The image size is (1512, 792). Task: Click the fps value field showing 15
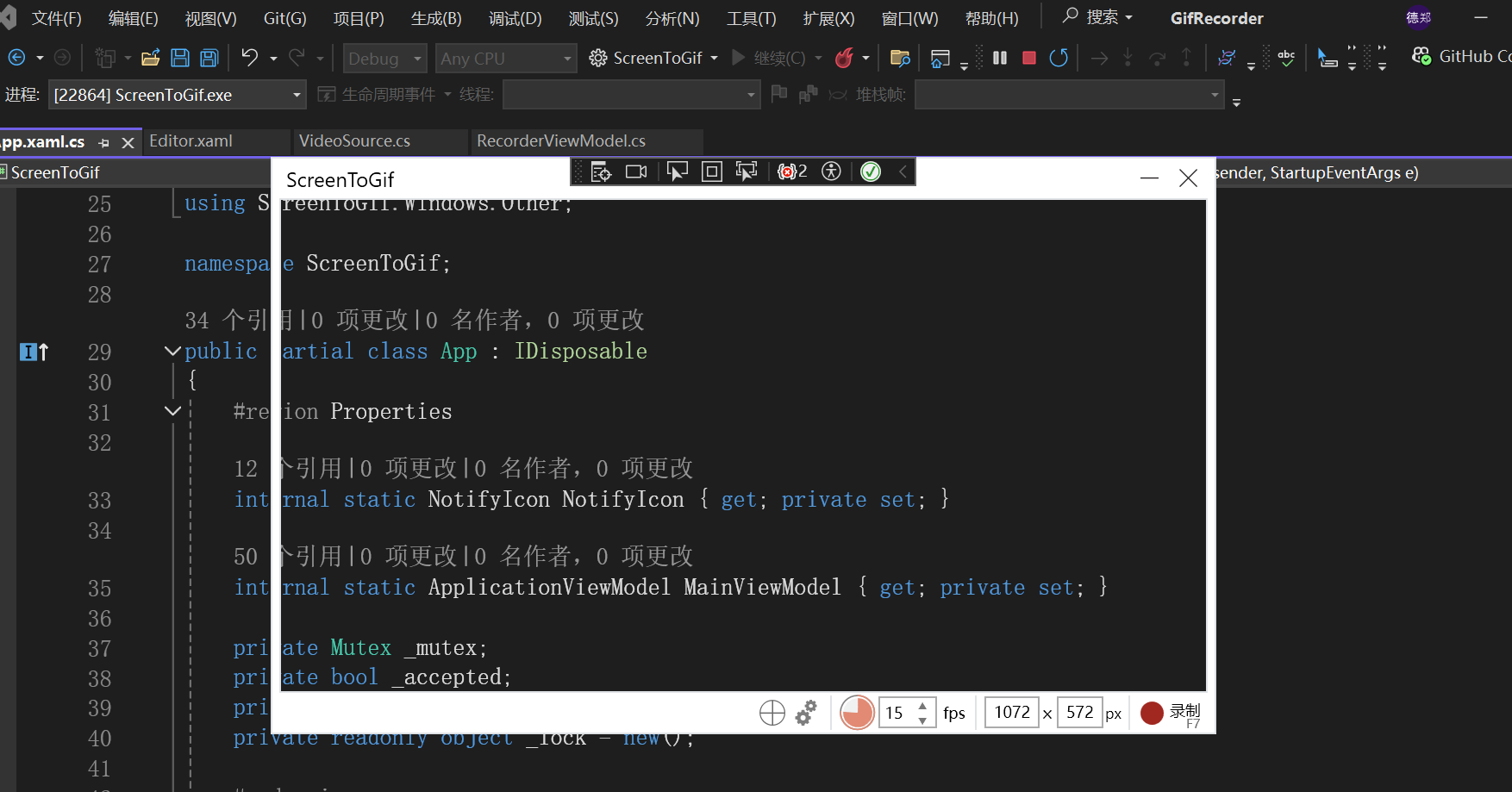[x=897, y=713]
